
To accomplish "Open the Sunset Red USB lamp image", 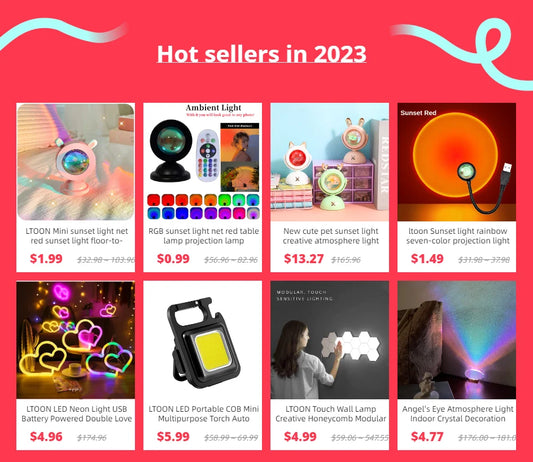I will [457, 162].
